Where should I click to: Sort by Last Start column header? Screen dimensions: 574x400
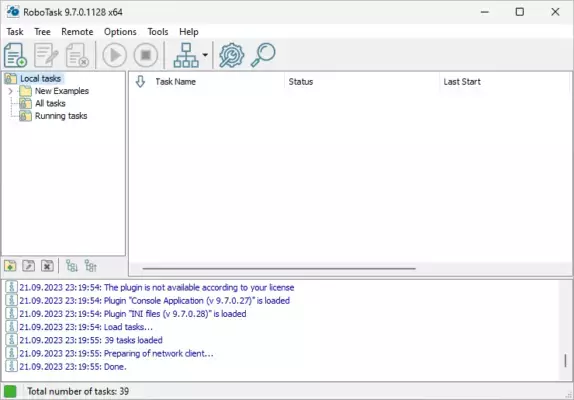point(462,82)
